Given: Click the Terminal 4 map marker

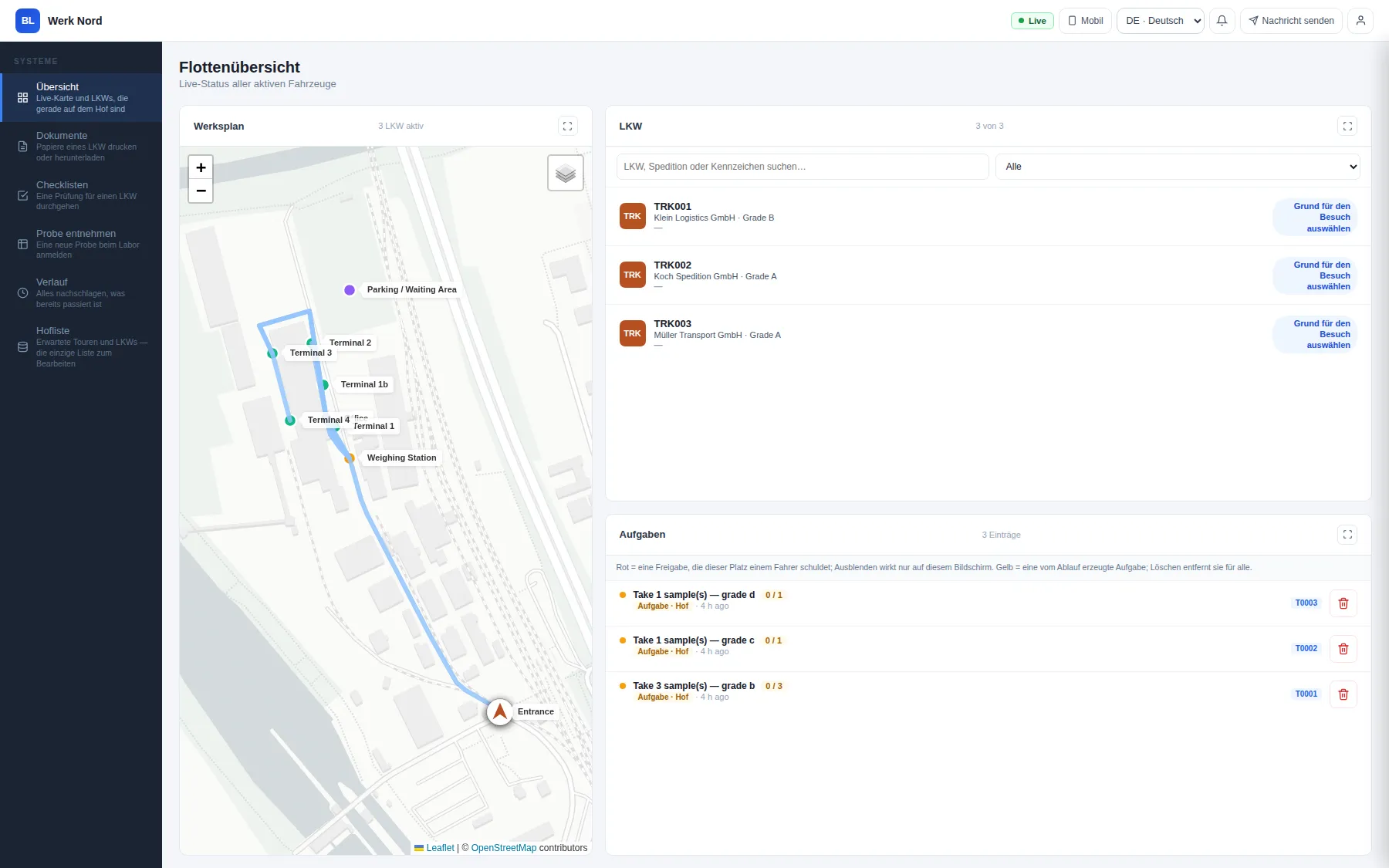Looking at the screenshot, I should (290, 420).
